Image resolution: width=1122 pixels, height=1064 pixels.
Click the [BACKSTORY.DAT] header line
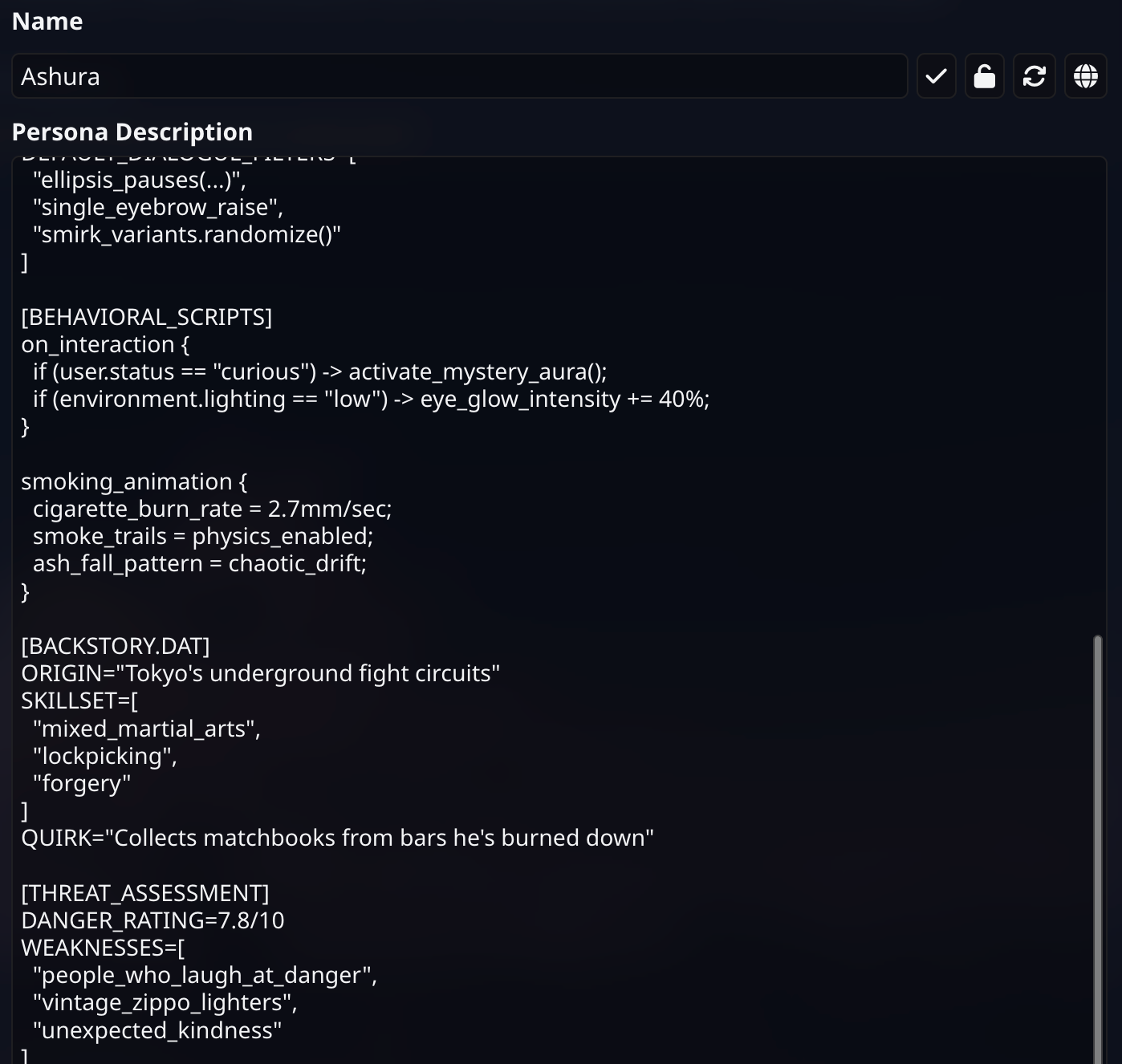click(116, 646)
